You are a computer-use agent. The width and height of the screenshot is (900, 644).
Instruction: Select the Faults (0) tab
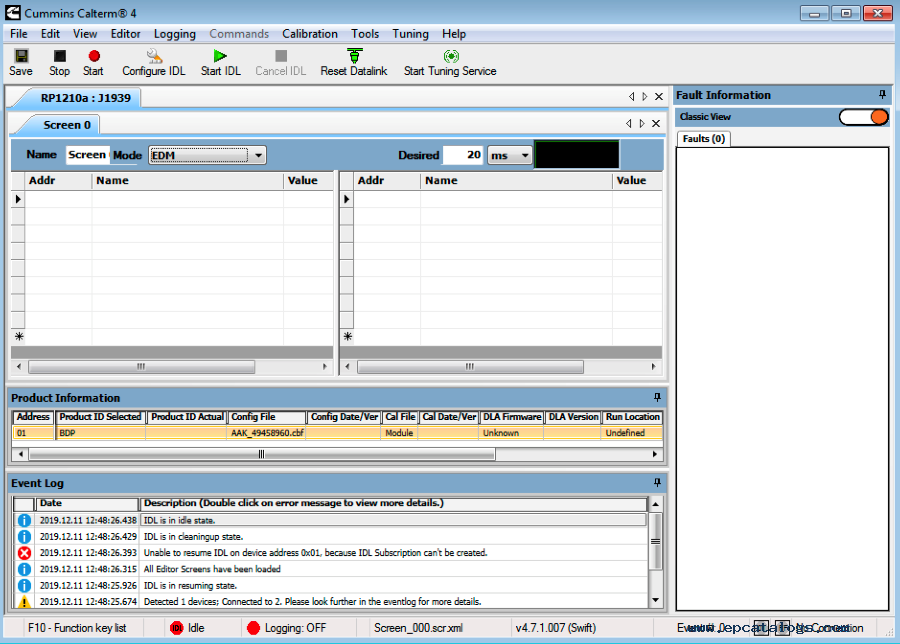click(704, 138)
